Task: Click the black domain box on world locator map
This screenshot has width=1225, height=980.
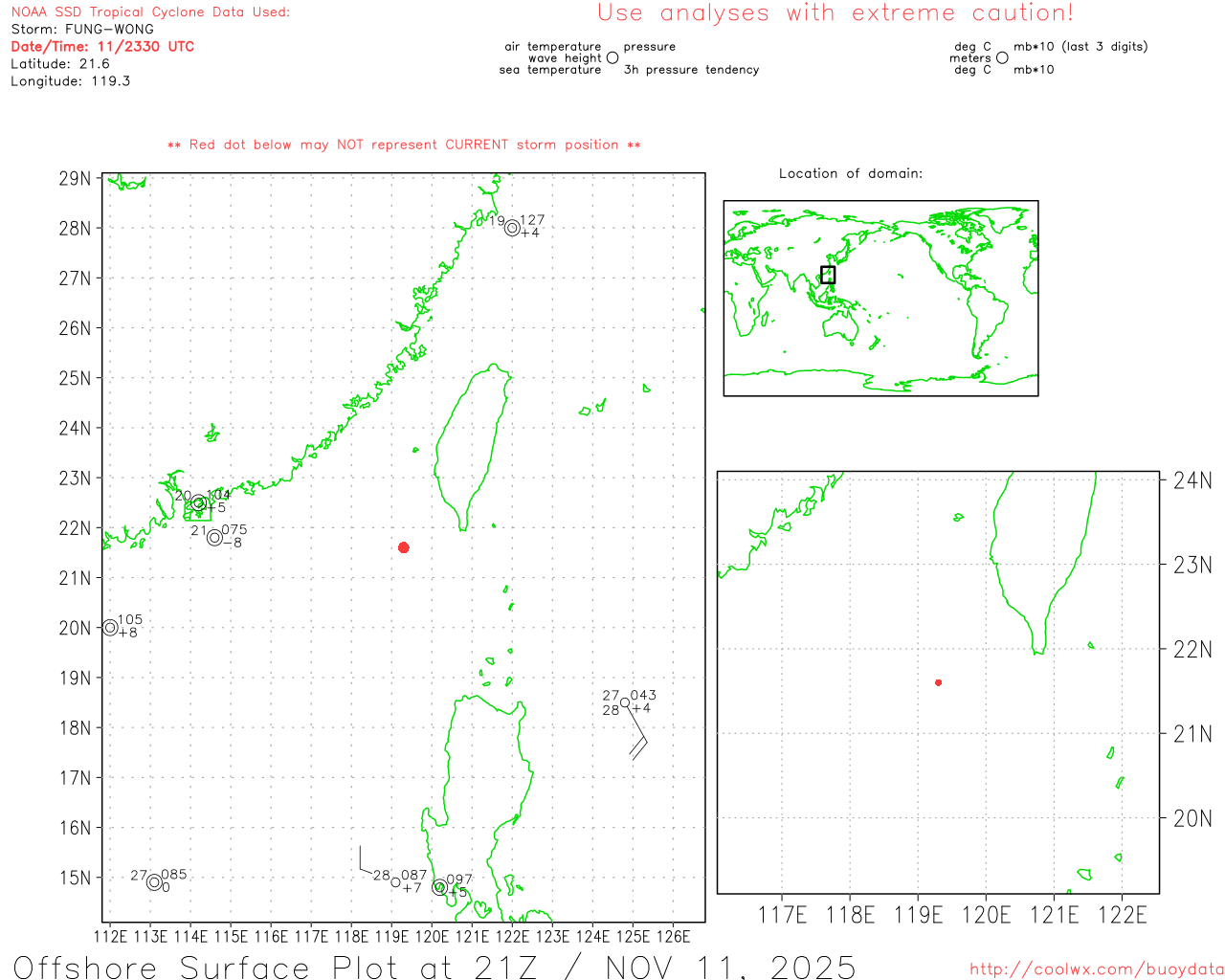Action: coord(828,275)
